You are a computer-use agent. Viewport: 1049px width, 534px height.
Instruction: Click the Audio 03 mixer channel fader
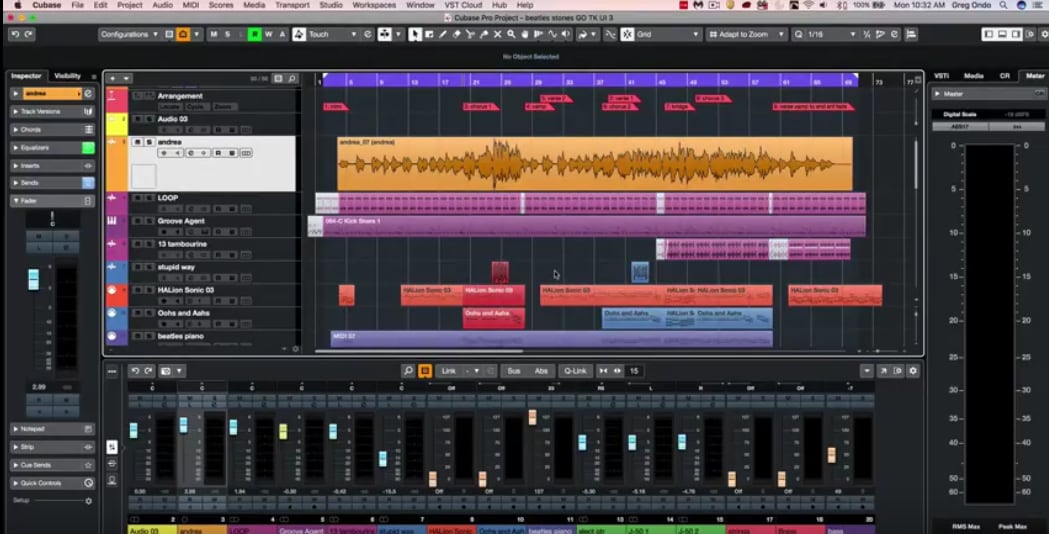pos(133,430)
